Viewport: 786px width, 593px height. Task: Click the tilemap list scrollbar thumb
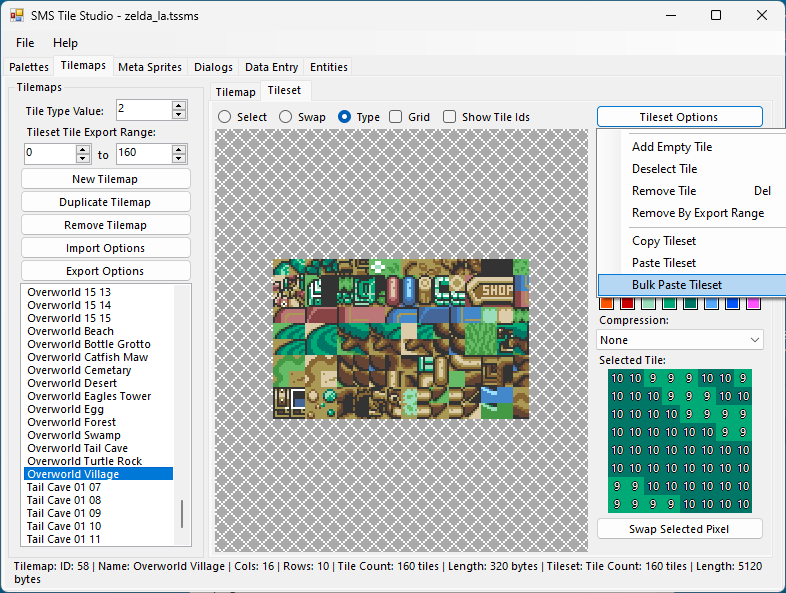(x=182, y=513)
